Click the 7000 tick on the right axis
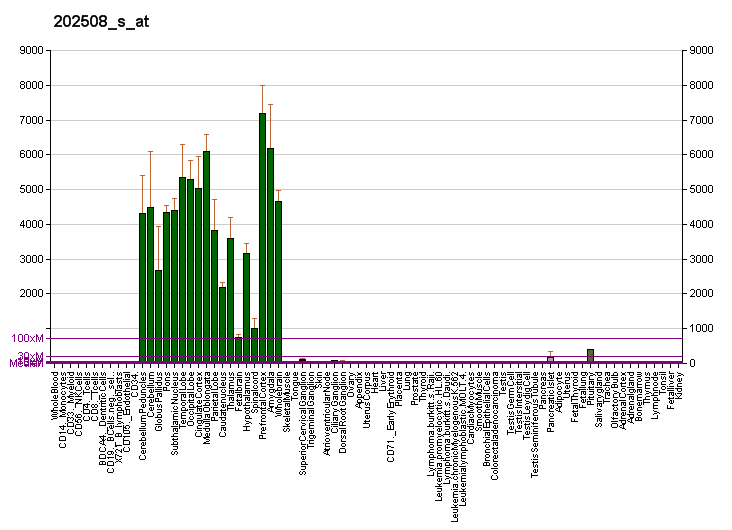Screen dimensions: 732x530 point(700,120)
